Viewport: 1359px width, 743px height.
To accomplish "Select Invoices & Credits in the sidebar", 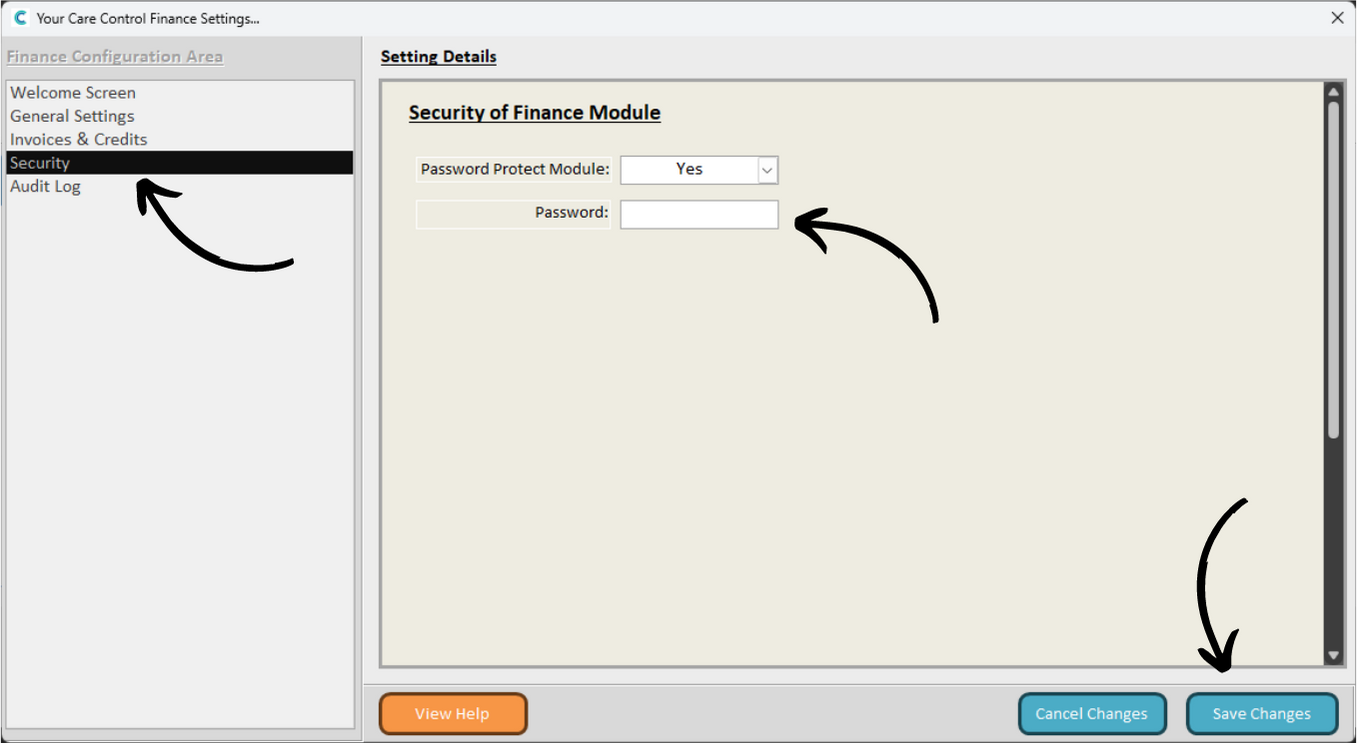I will 78,139.
